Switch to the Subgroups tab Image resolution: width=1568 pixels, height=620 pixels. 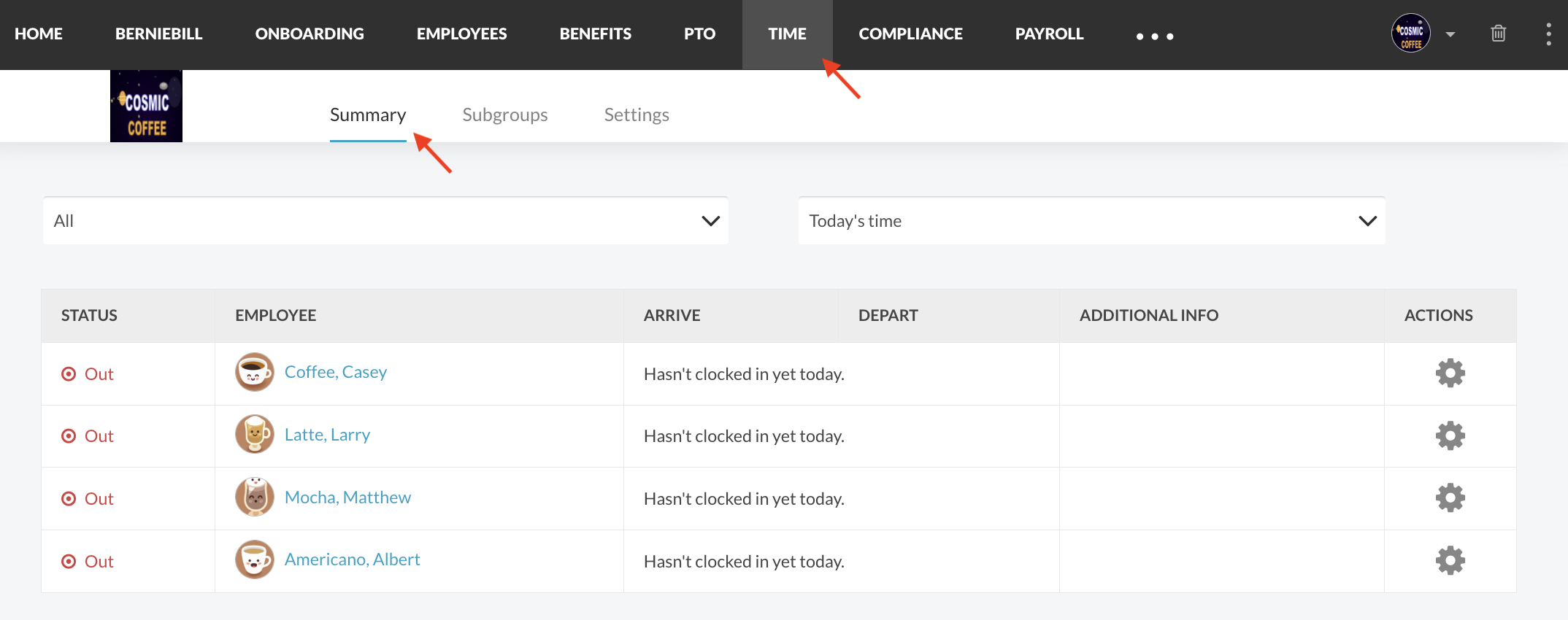coord(504,115)
